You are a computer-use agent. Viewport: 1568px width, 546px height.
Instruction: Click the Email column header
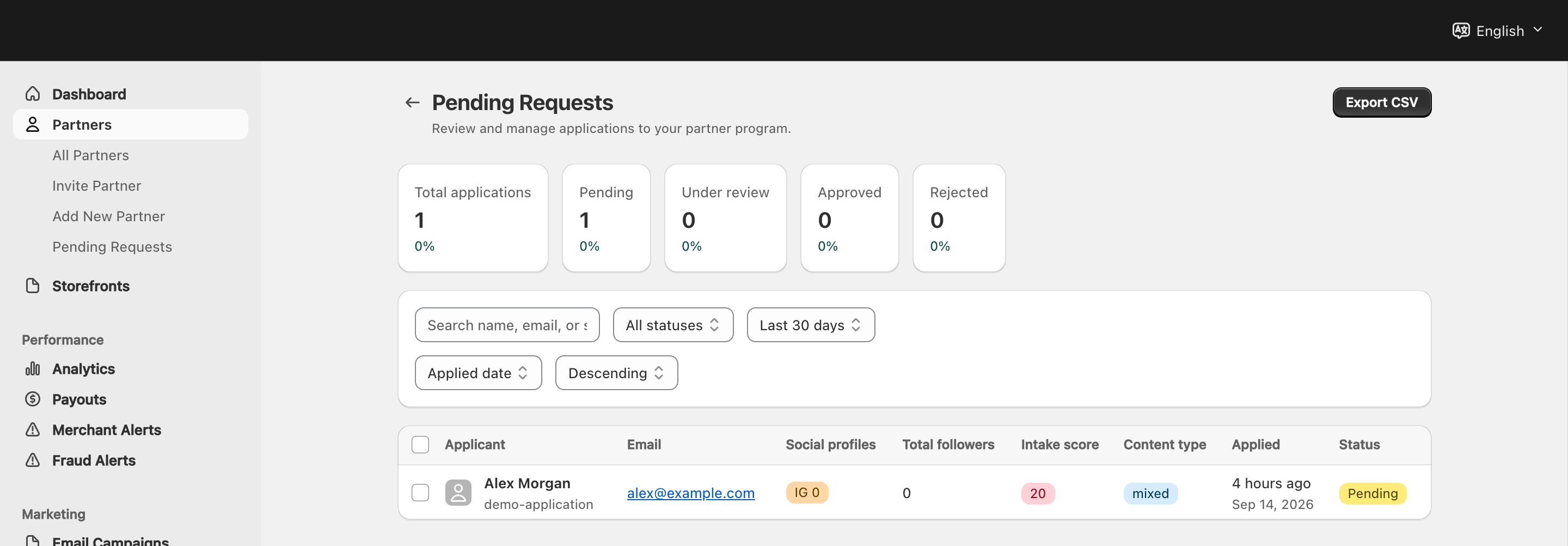point(644,445)
